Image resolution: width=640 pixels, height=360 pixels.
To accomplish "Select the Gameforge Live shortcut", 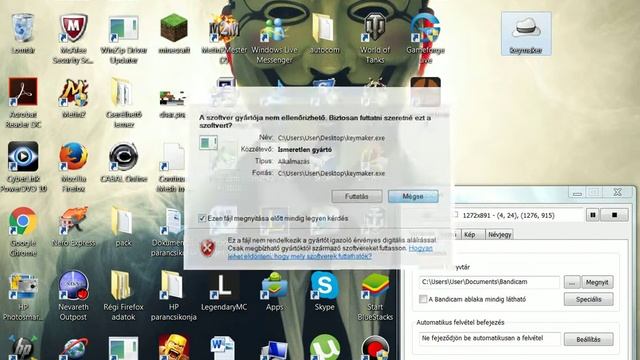I will click(425, 39).
